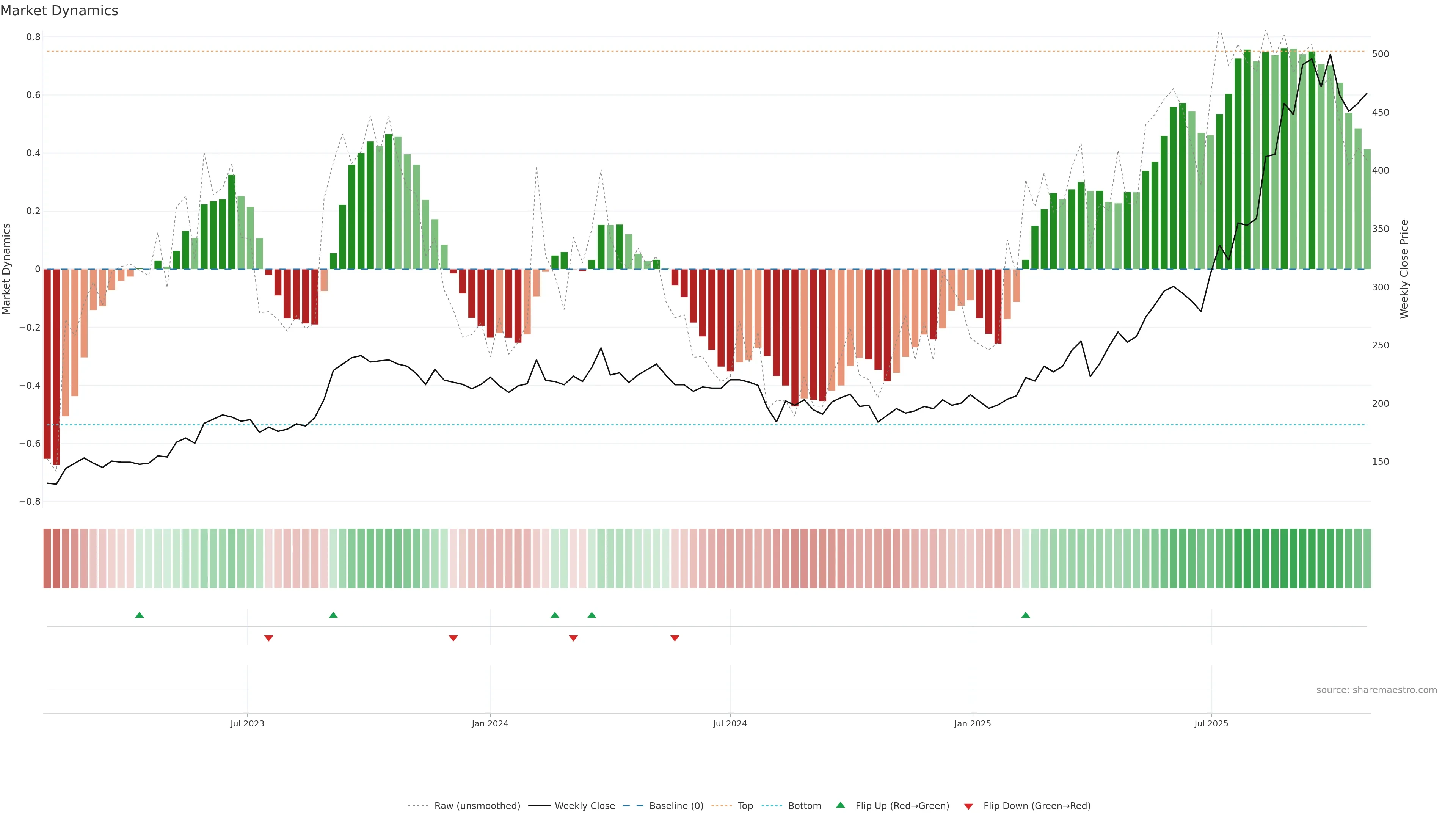1456x819 pixels.
Task: Click the leftmost red flip-down triangle marker
Action: click(268, 638)
